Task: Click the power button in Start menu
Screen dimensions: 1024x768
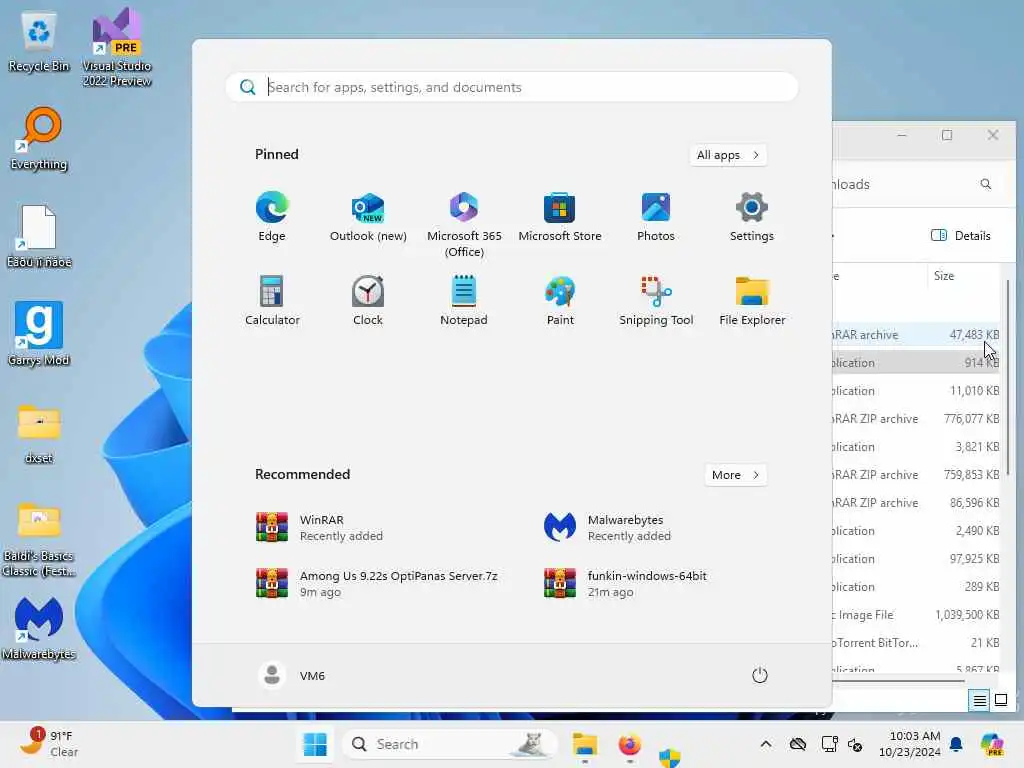Action: pos(759,675)
